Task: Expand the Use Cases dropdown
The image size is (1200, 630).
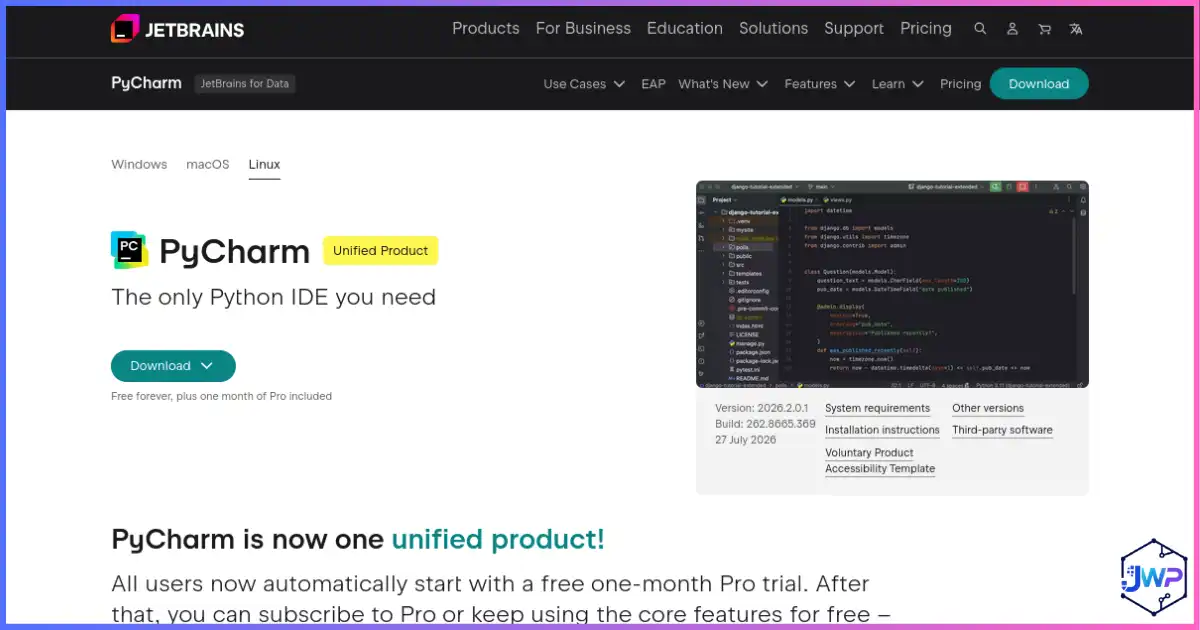Action: click(x=584, y=84)
